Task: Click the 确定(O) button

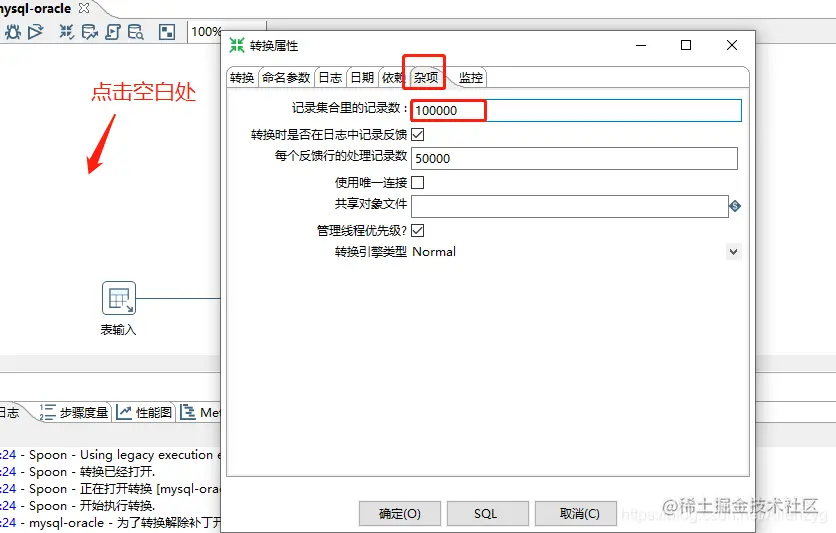Action: coord(400,514)
